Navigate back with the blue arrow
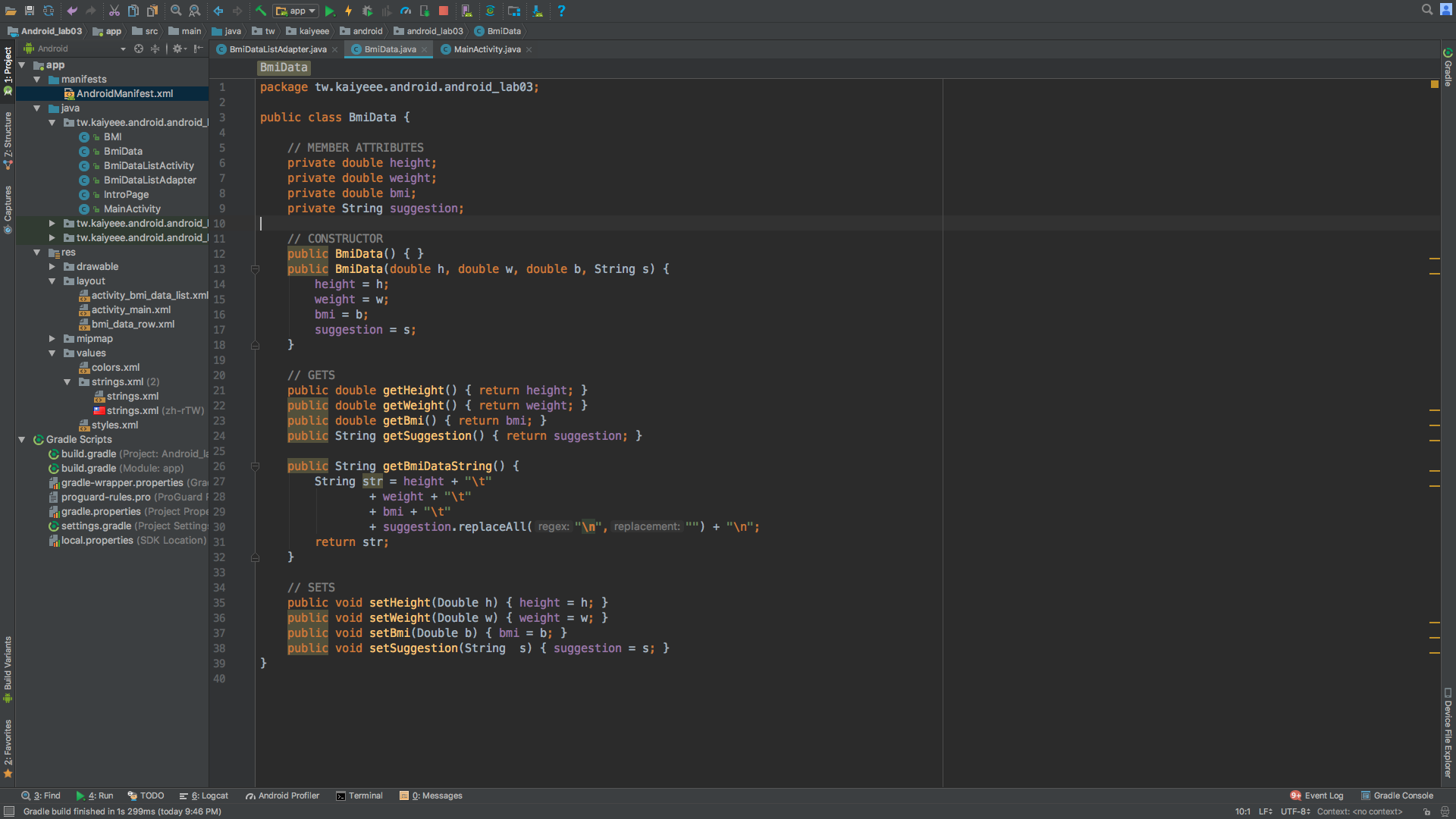 click(218, 11)
